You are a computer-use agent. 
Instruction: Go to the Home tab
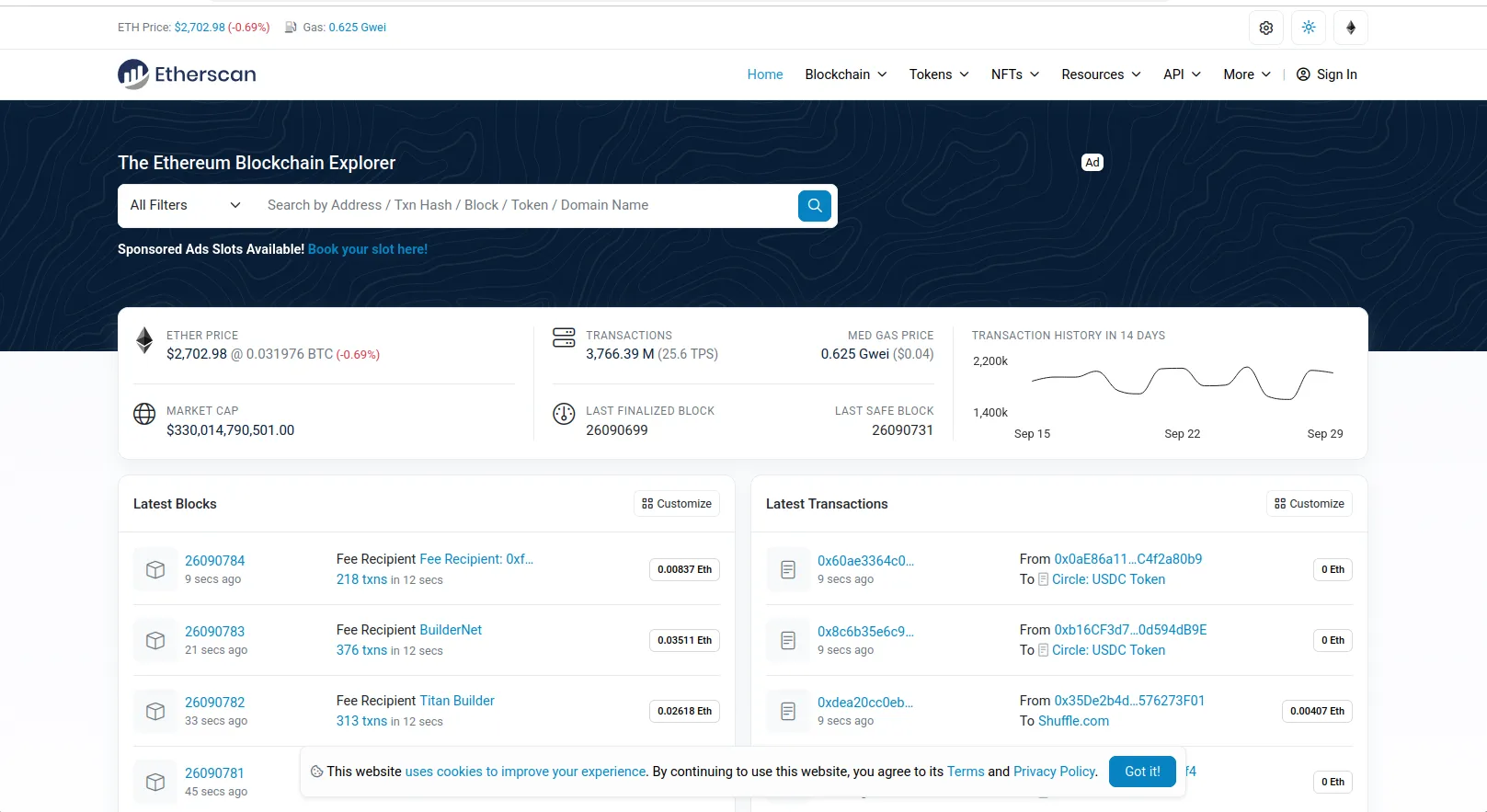coord(765,74)
